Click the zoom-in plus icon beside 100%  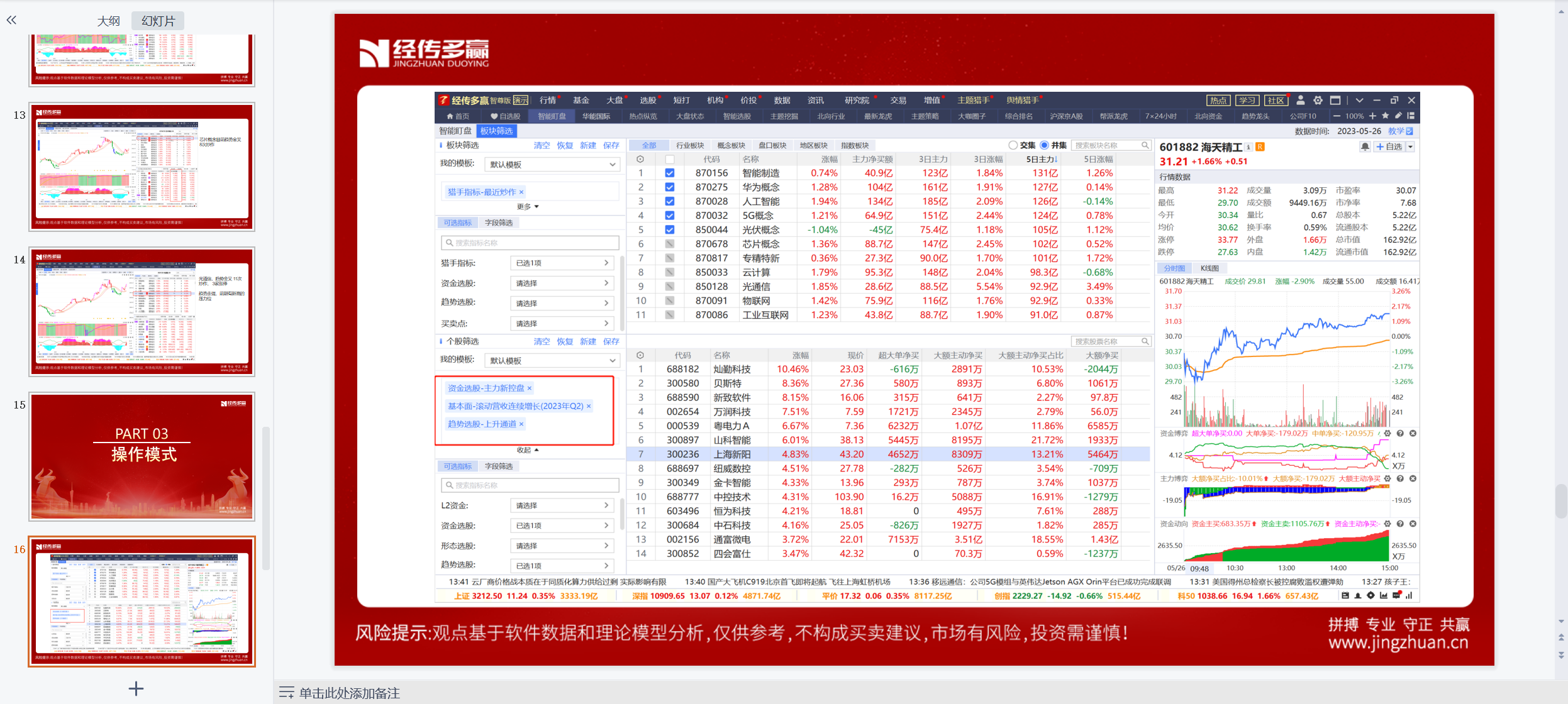tap(1372, 116)
